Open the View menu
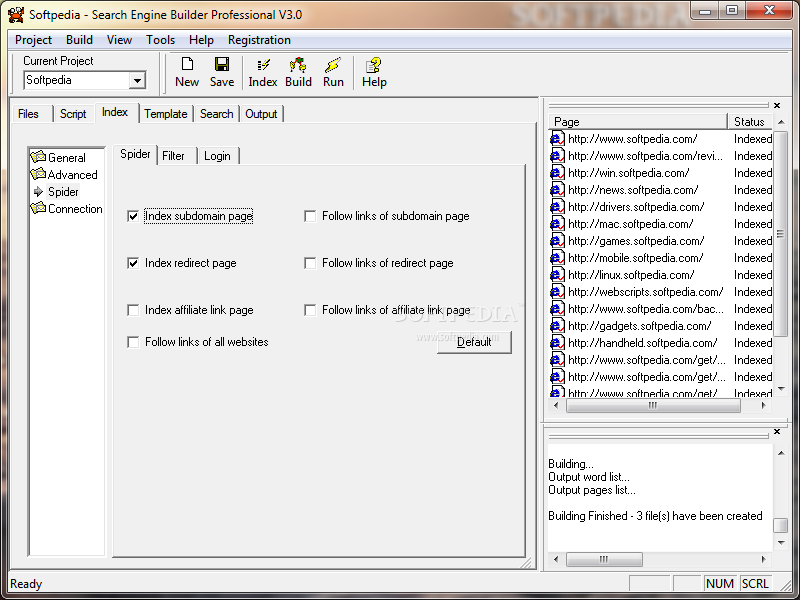 coord(119,40)
